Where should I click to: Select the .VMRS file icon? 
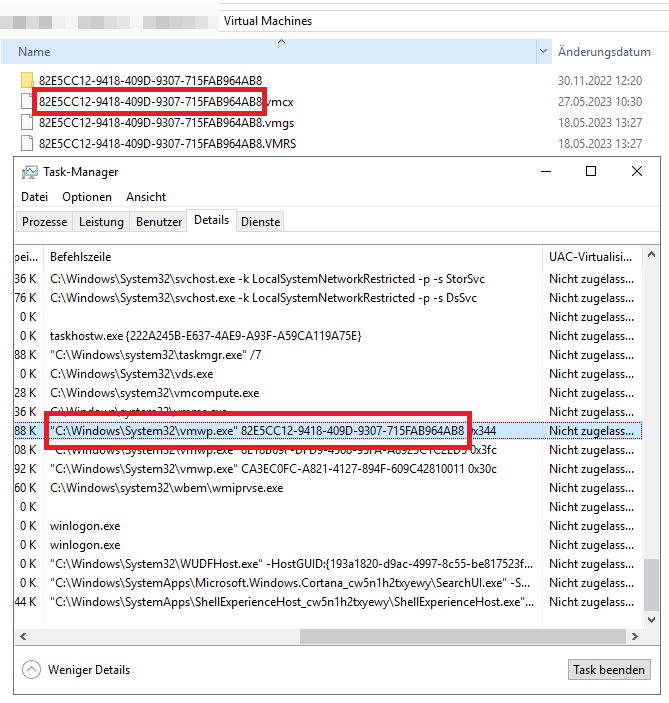coord(27,143)
